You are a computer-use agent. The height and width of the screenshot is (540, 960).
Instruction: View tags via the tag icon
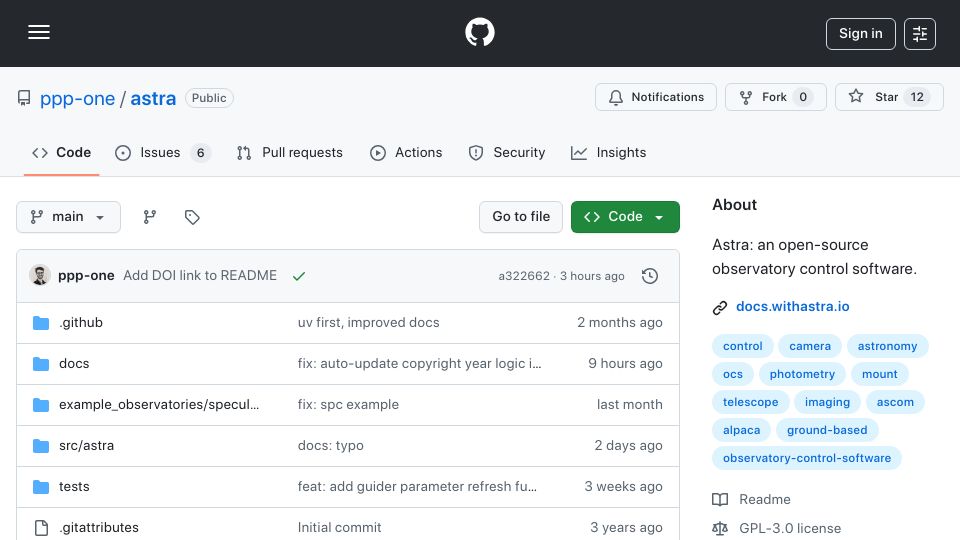(x=192, y=217)
